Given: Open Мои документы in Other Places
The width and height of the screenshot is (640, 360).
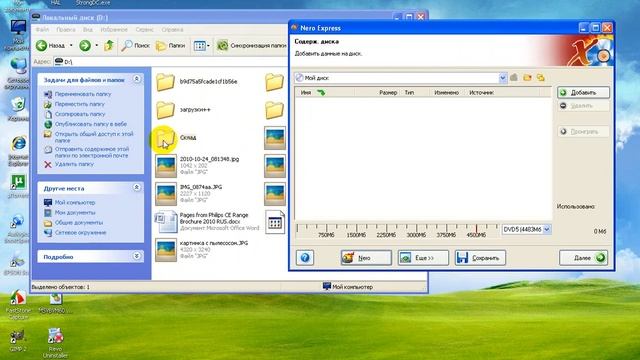Looking at the screenshot, I should pos(75,212).
